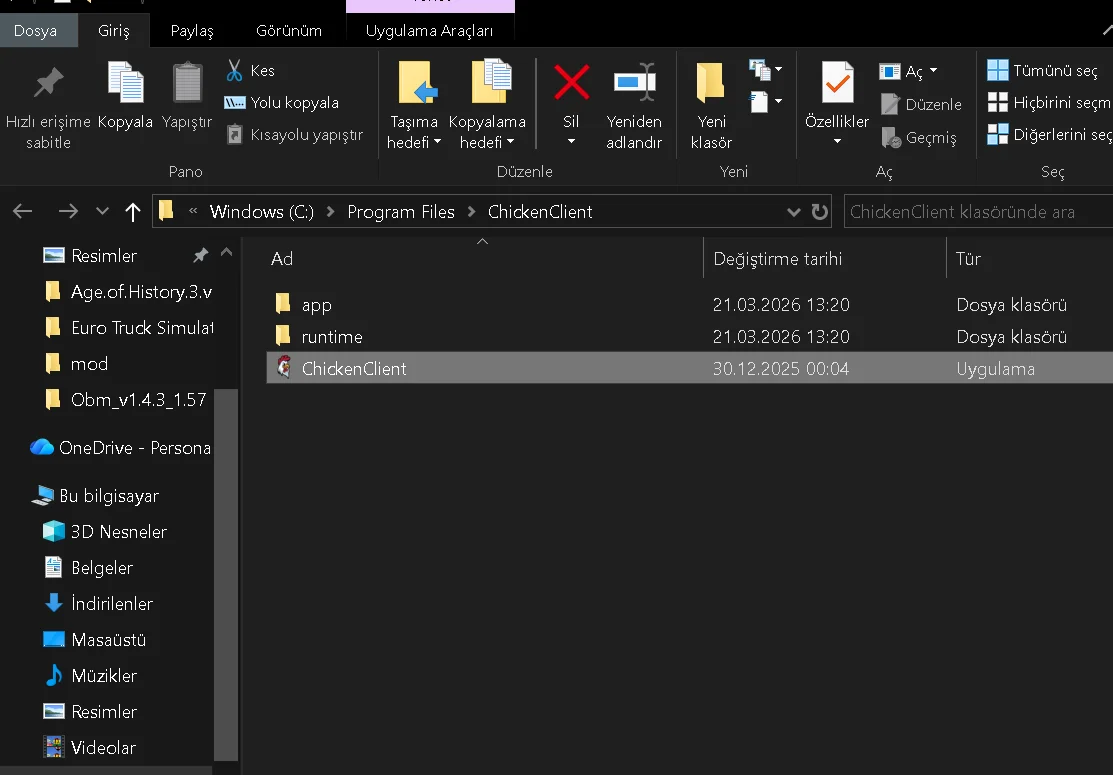Click Düzenle in Aç group

(x=921, y=104)
